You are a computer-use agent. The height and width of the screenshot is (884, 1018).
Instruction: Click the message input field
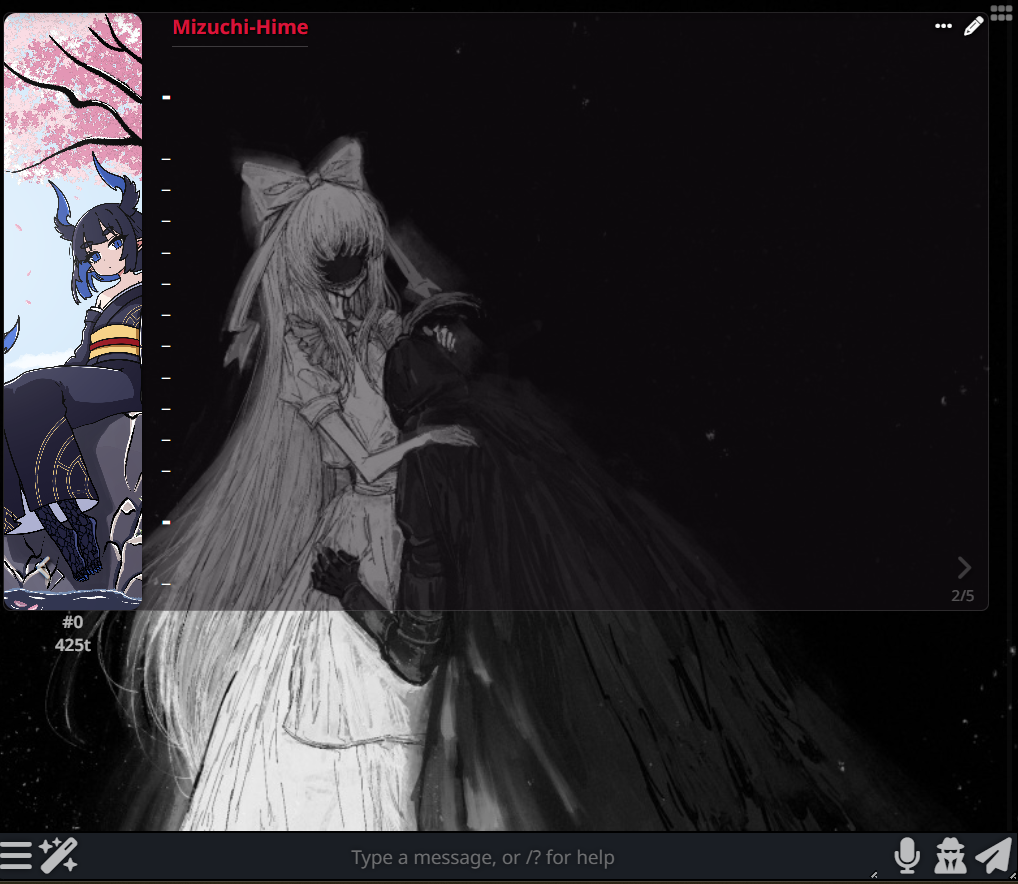(x=482, y=857)
